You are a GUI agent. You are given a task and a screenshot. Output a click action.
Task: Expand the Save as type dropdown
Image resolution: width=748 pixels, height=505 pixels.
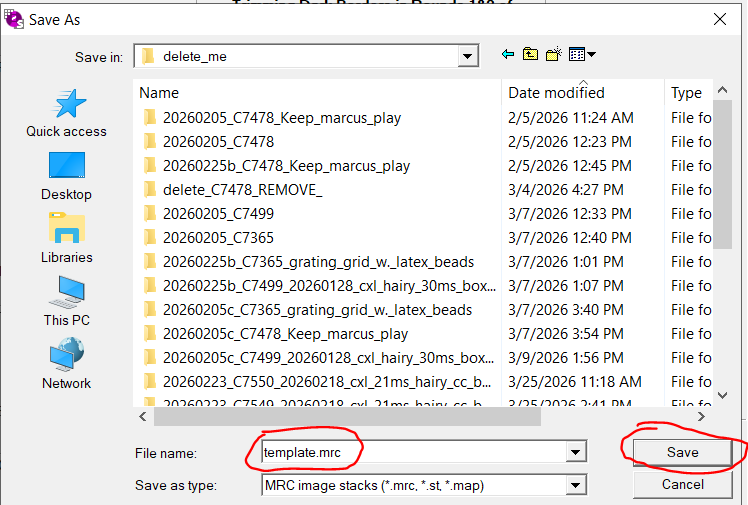click(x=576, y=485)
